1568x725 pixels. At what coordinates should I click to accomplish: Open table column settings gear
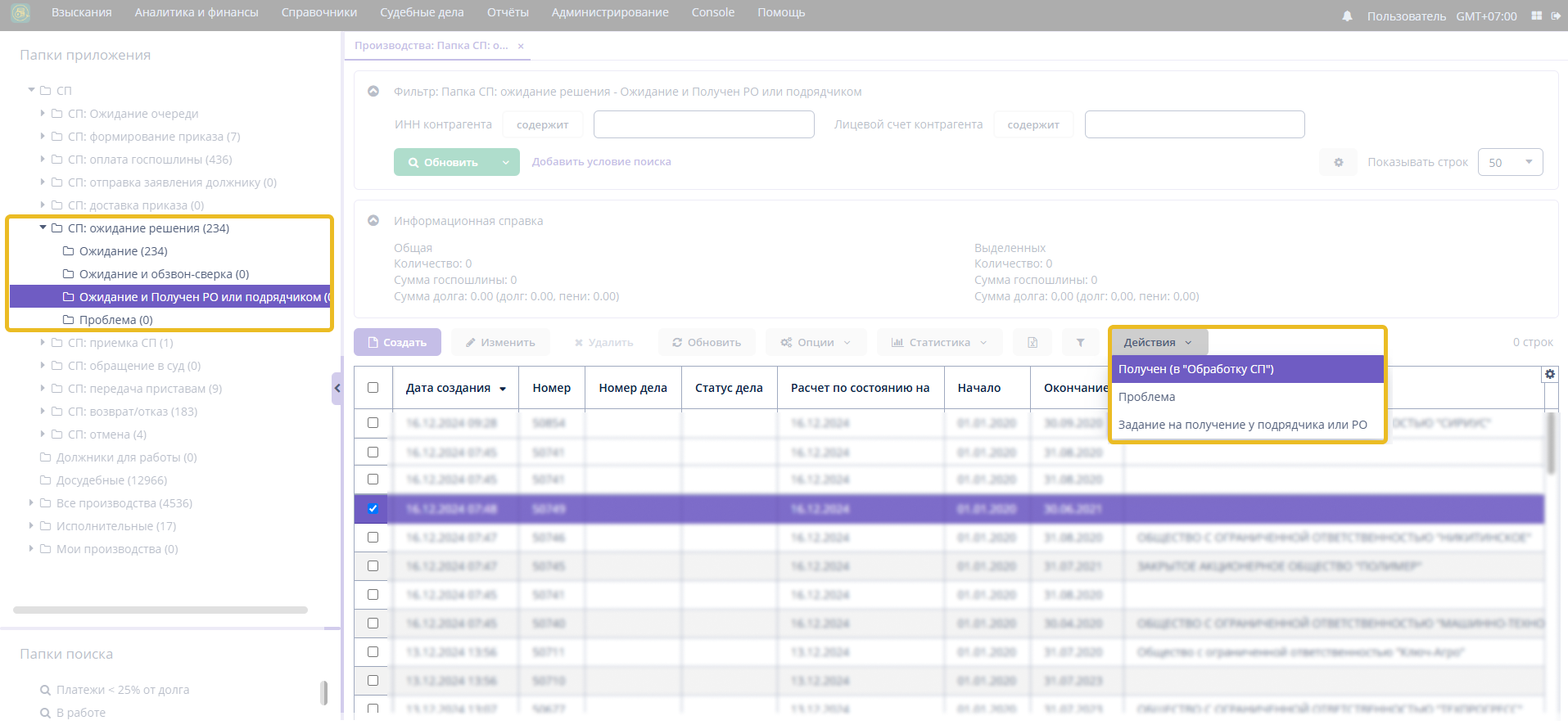[1549, 374]
